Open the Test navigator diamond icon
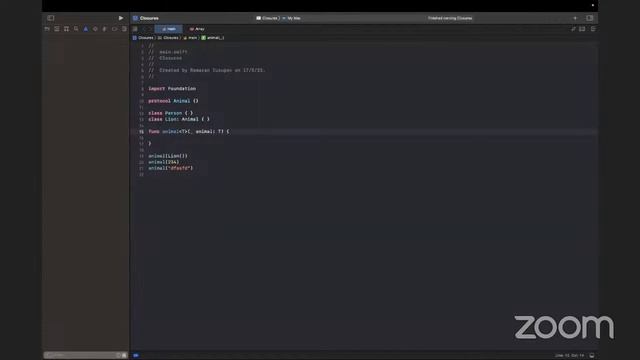Image resolution: width=640 pixels, height=360 pixels. pyautogui.click(x=96, y=29)
